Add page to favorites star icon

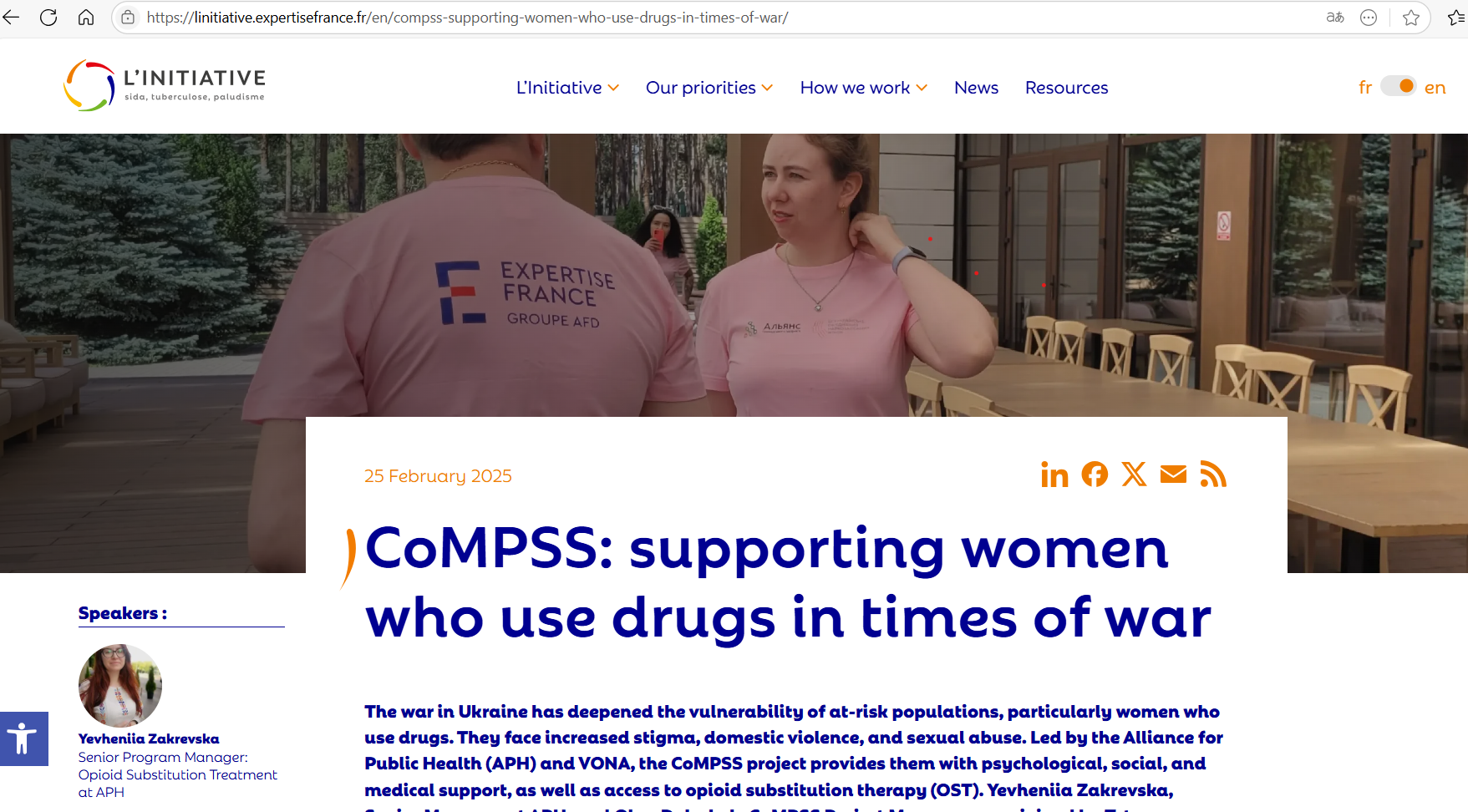click(1411, 18)
